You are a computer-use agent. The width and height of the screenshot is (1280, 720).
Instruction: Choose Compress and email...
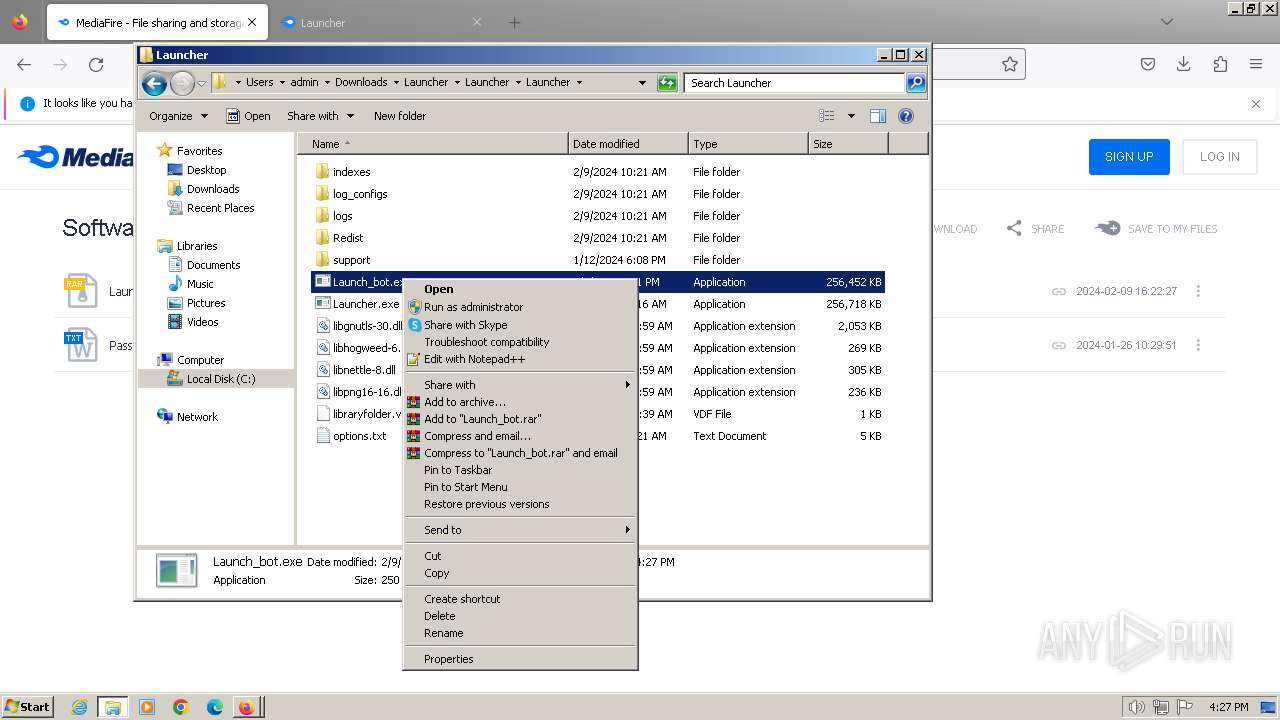tap(520, 436)
